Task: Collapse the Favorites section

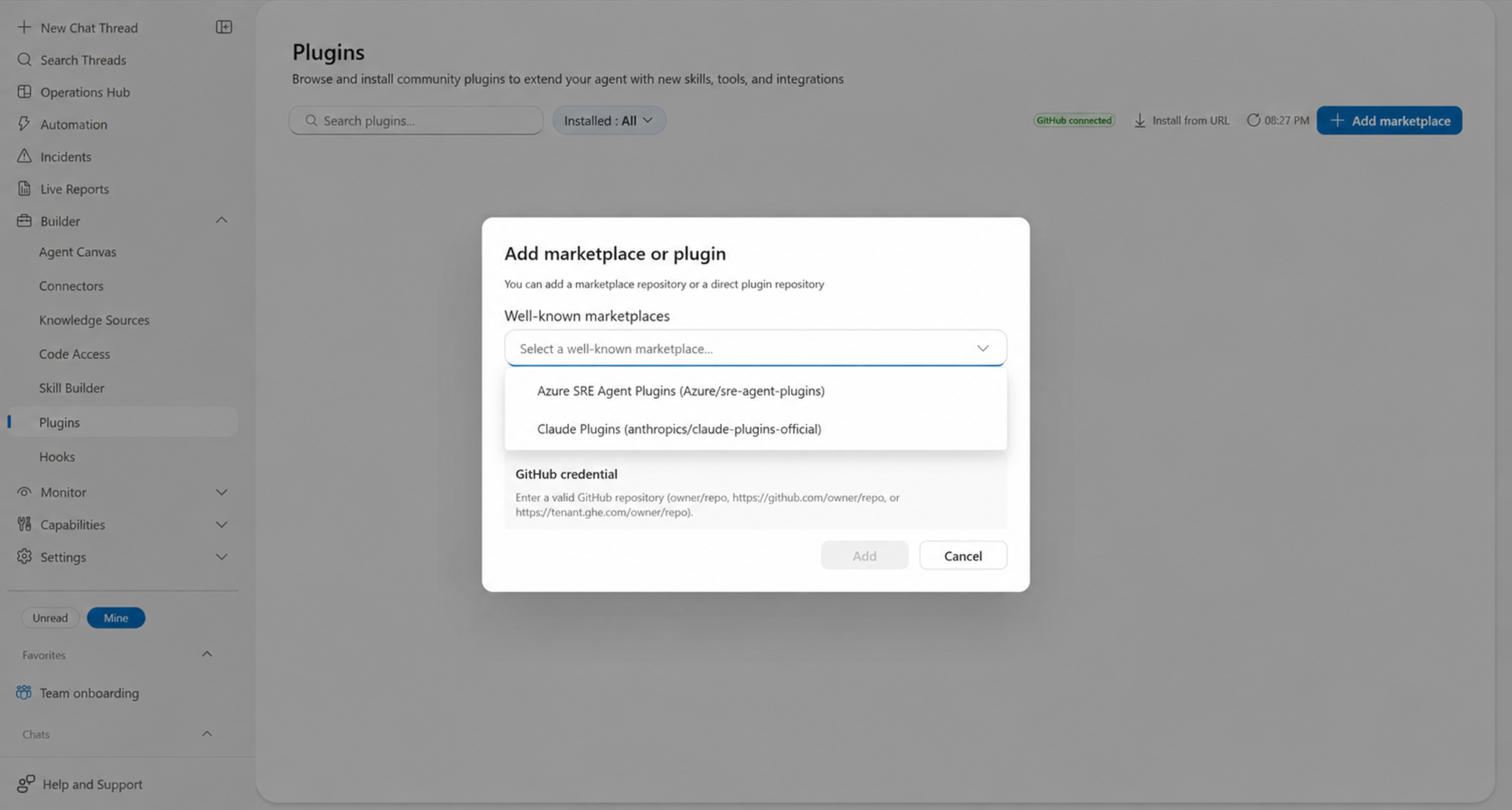Action: (x=207, y=655)
